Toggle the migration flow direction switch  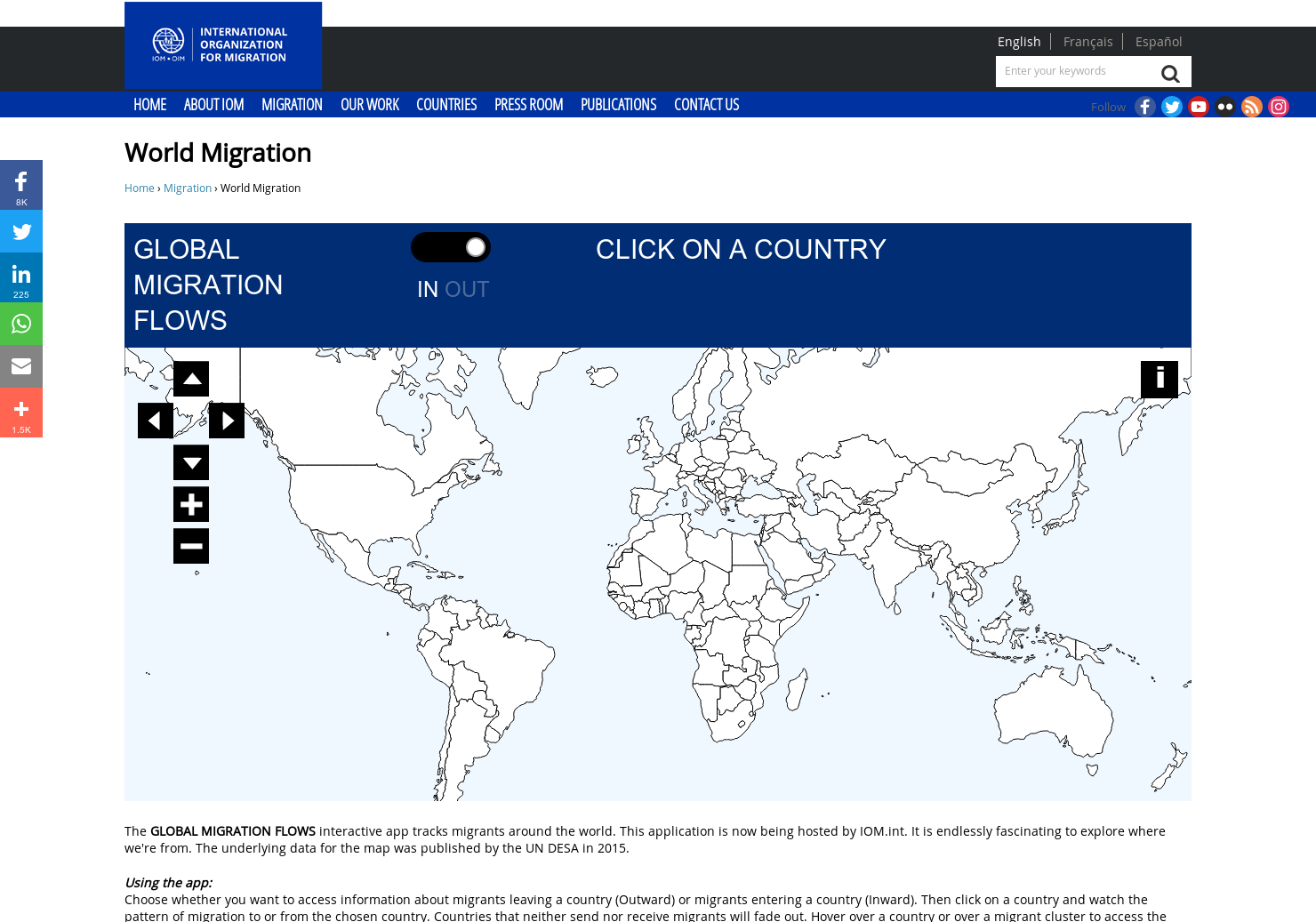click(451, 246)
